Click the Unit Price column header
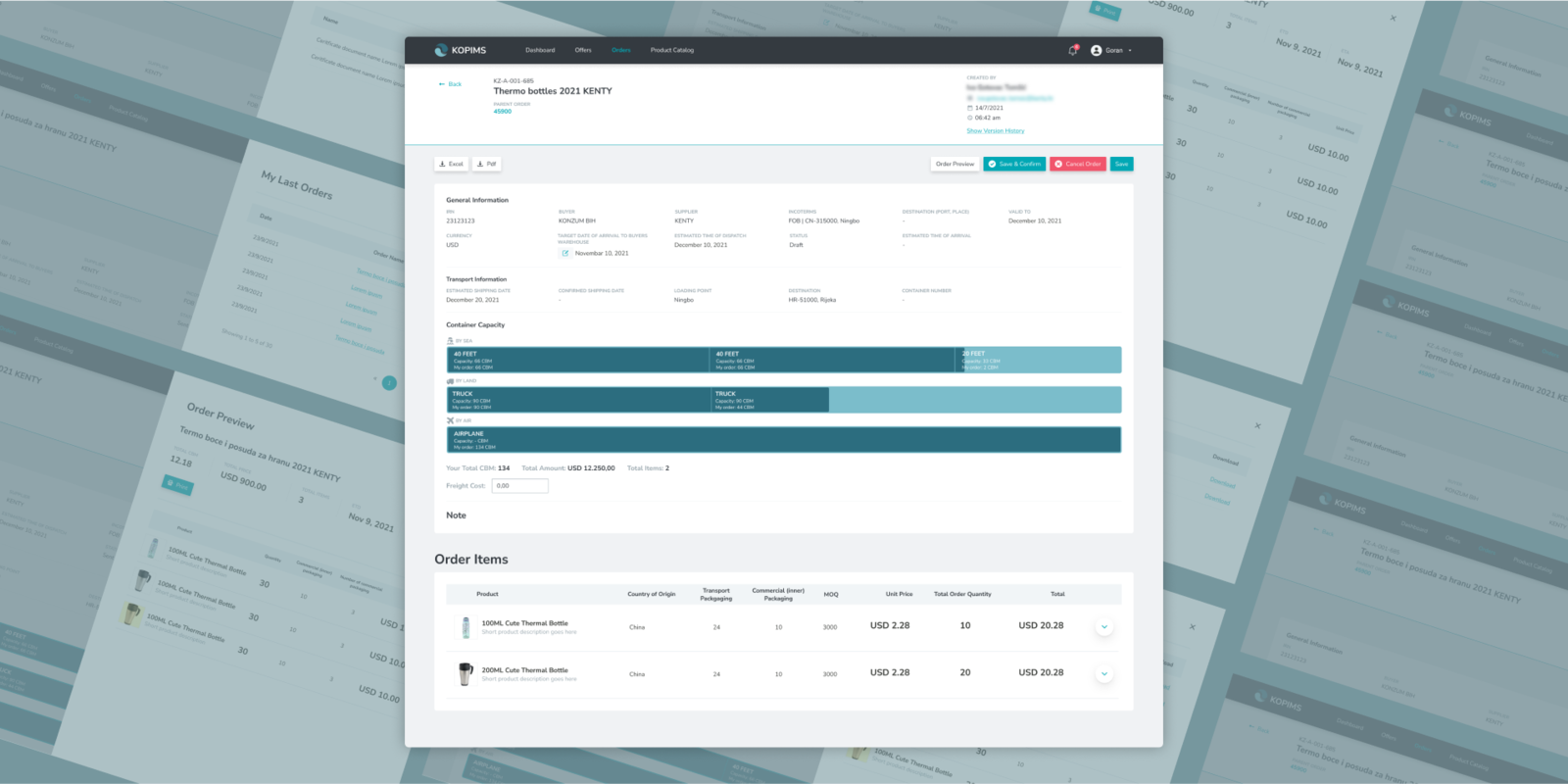 pyautogui.click(x=899, y=594)
